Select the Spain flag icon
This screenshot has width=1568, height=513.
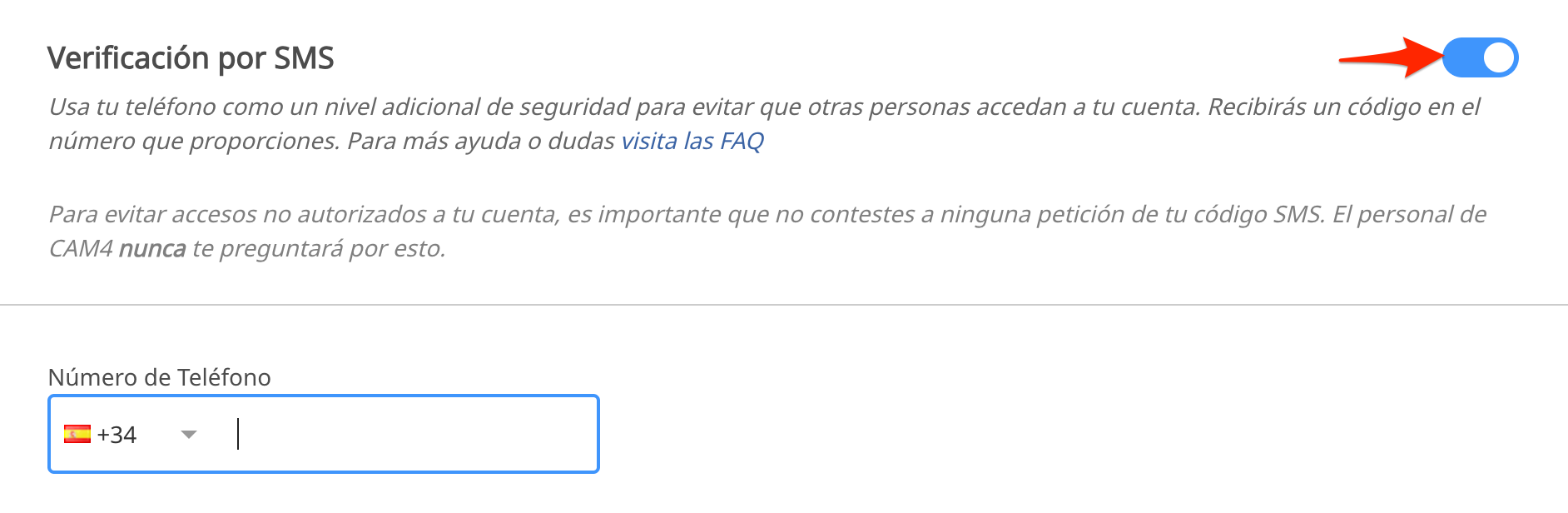point(77,434)
